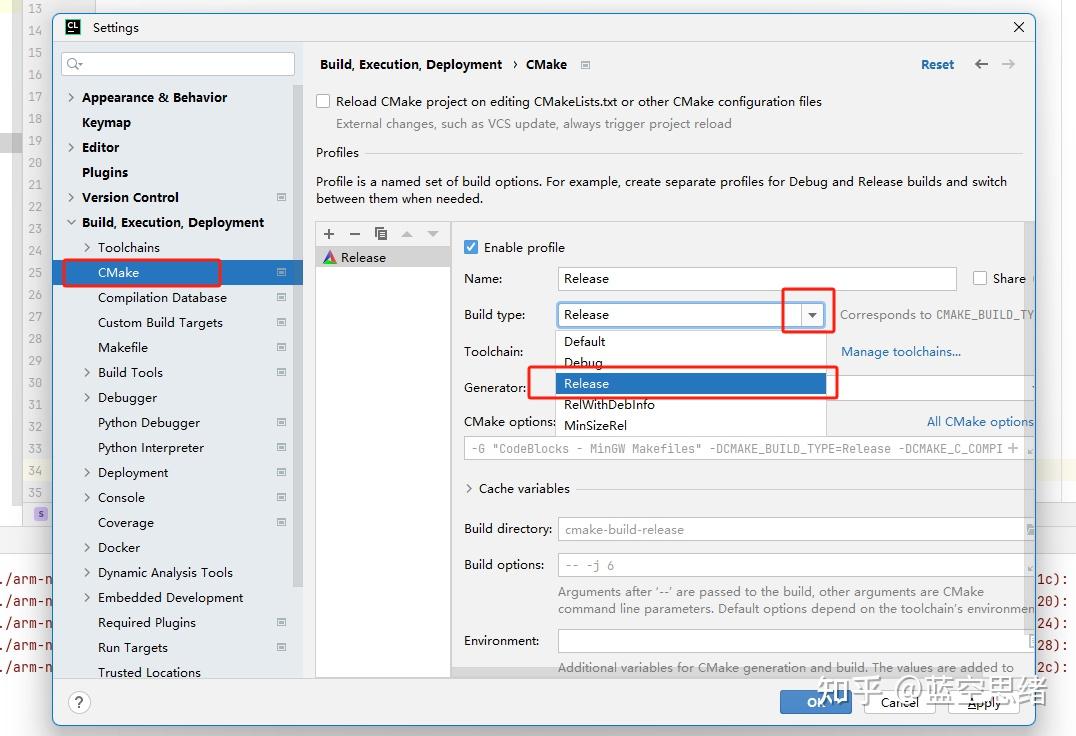
Task: Expand the Debugger node
Action: tap(87, 398)
